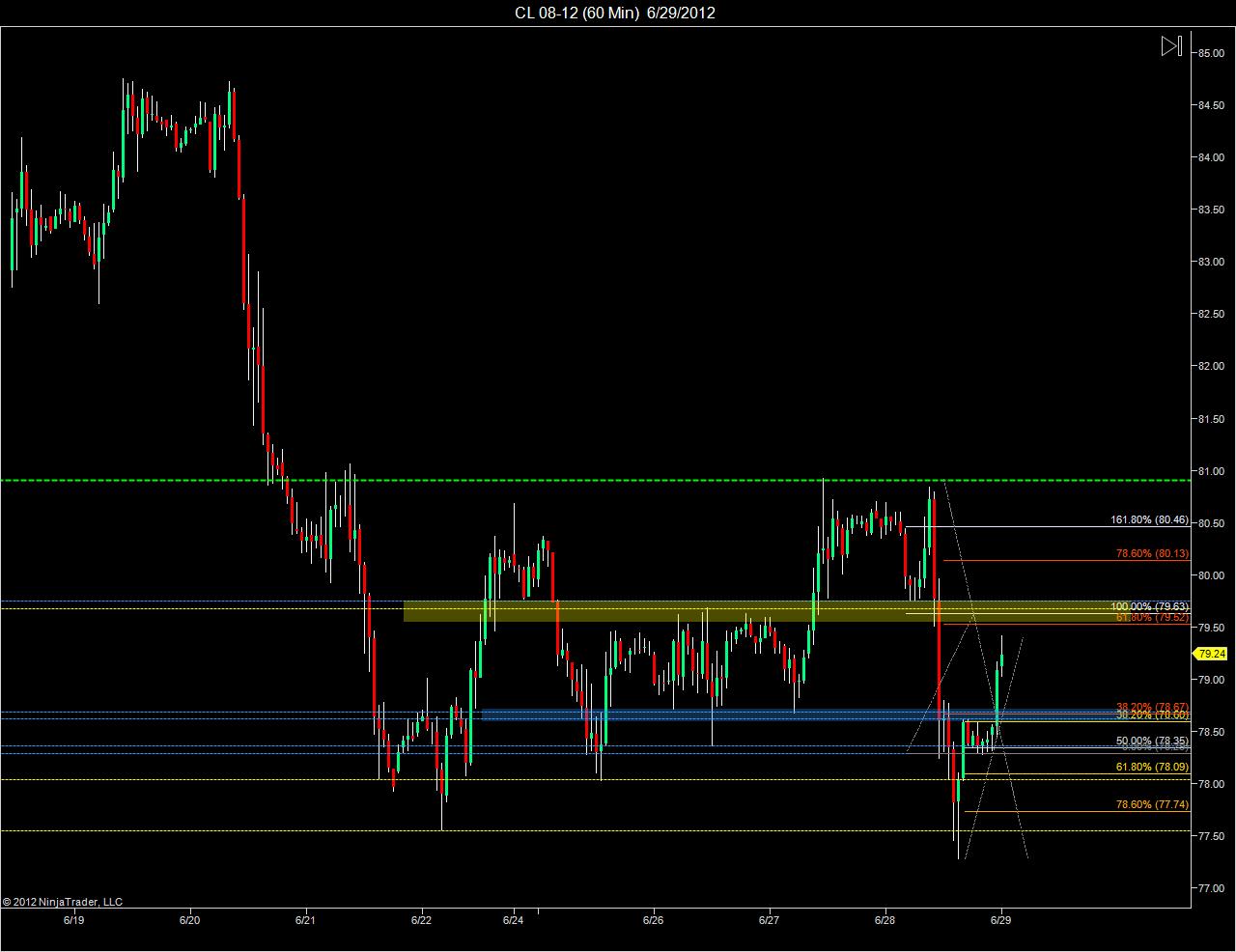Screen dimensions: 1236x952
Task: Click the 80.00 price axis label
Action: coord(1211,575)
